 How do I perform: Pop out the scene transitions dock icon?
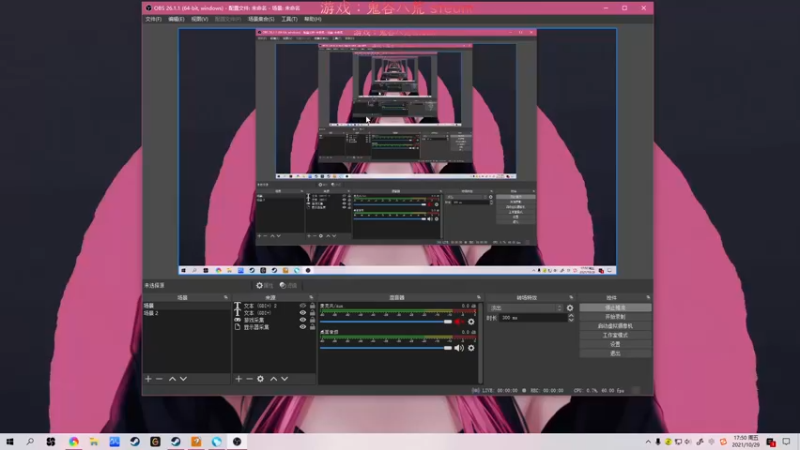coord(571,297)
